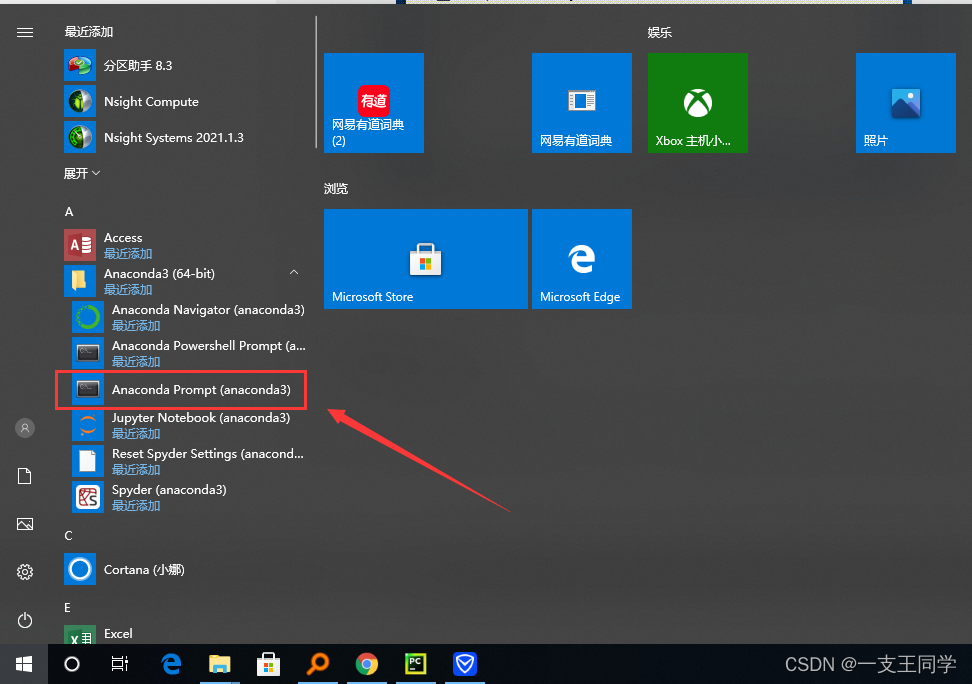Open Nsight Systems 2021.1.3 icon
This screenshot has height=684, width=972.
point(80,137)
